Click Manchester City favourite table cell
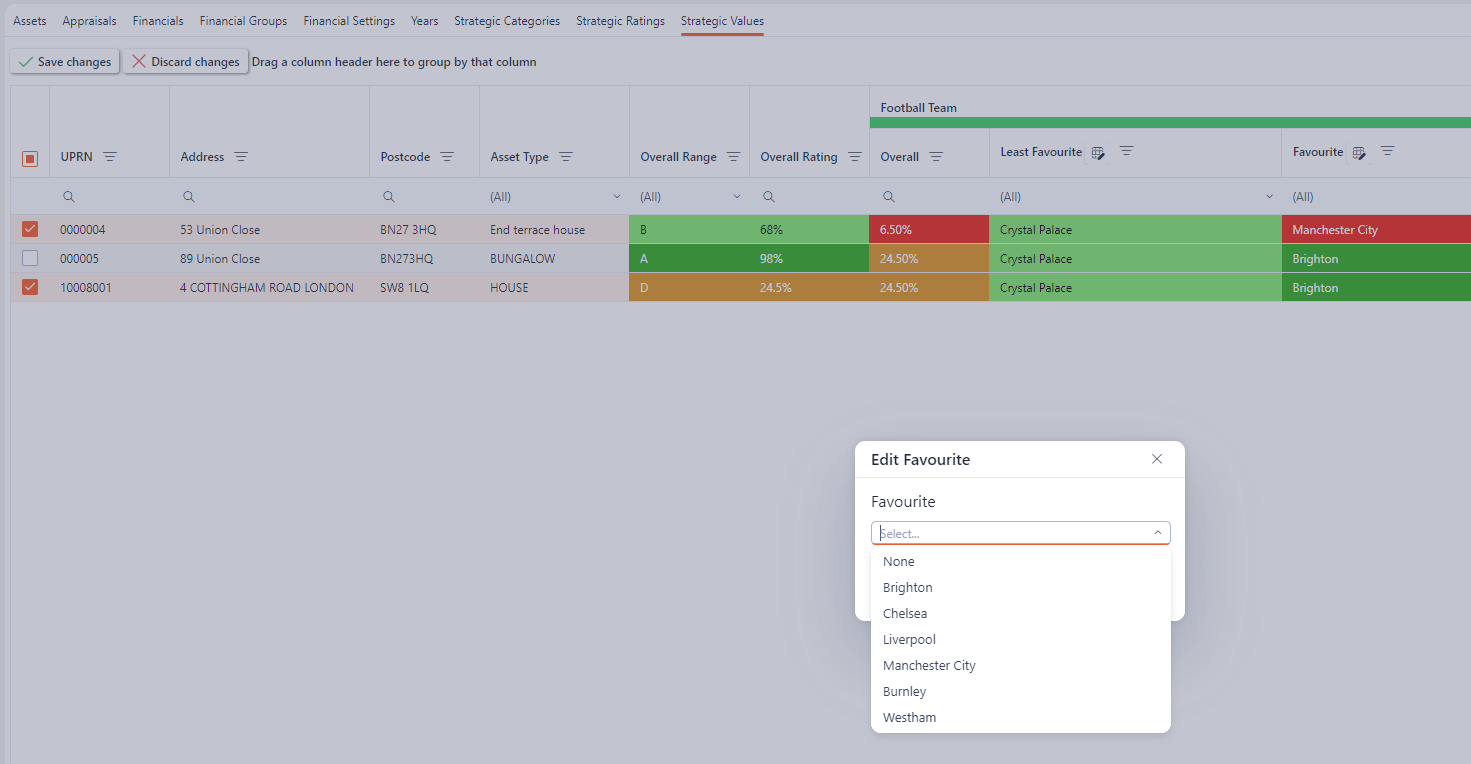Viewport: 1471px width, 764px height. click(x=1376, y=230)
